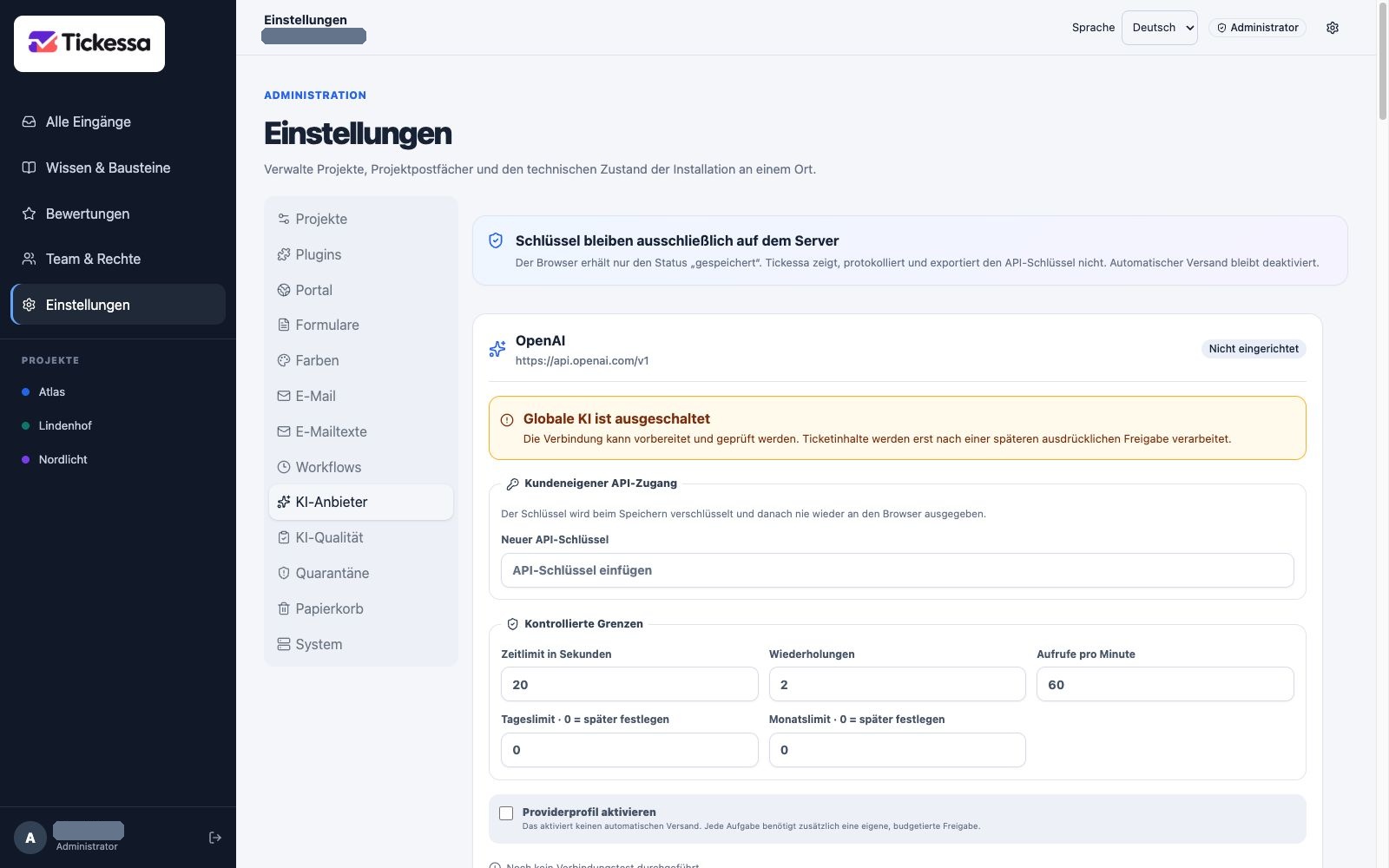The width and height of the screenshot is (1389, 868).
Task: Click the Einstellungen gear icon in sidebar
Action: tap(29, 305)
